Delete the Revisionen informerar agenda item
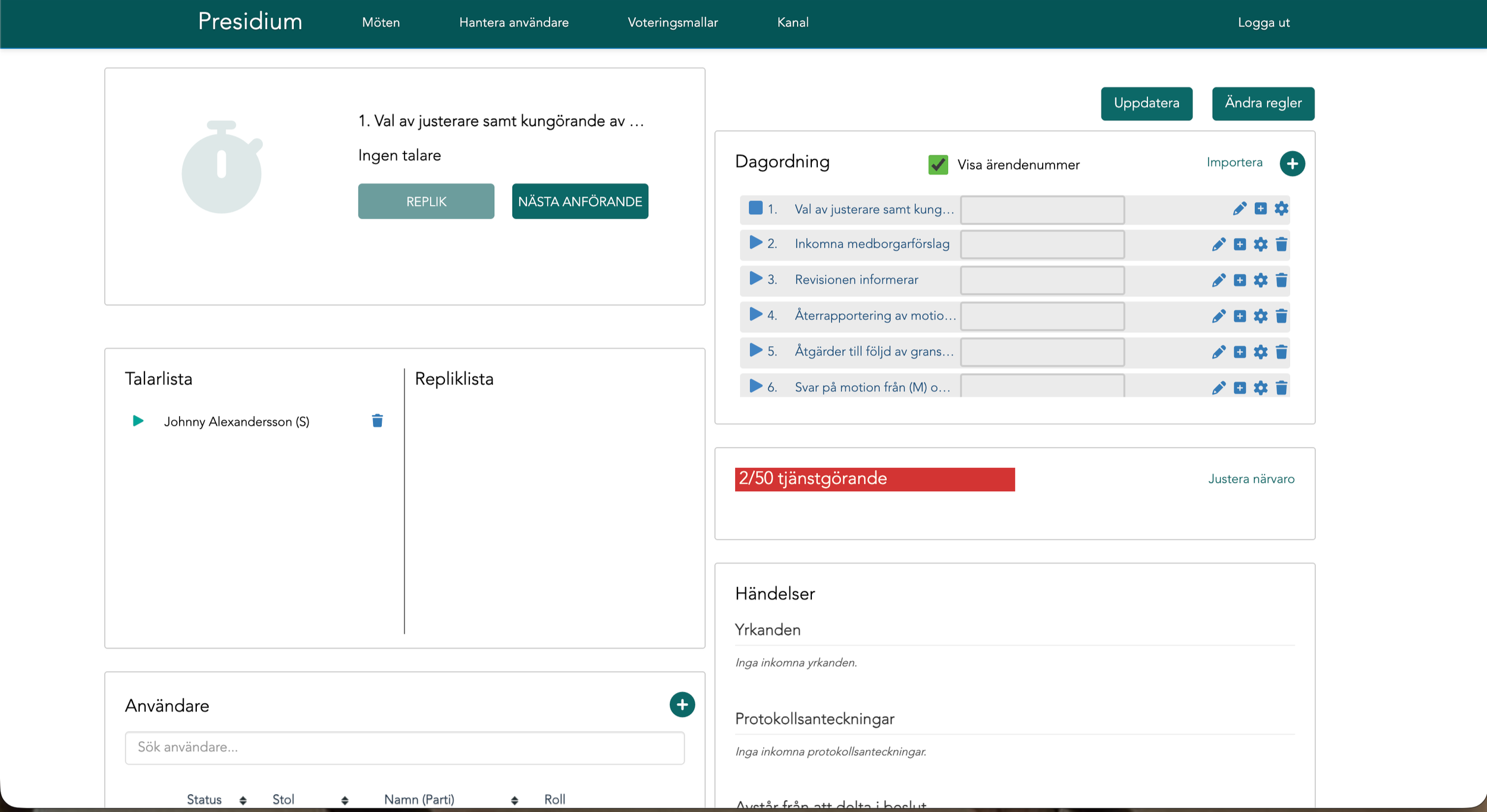This screenshot has width=1487, height=812. 1281,280
